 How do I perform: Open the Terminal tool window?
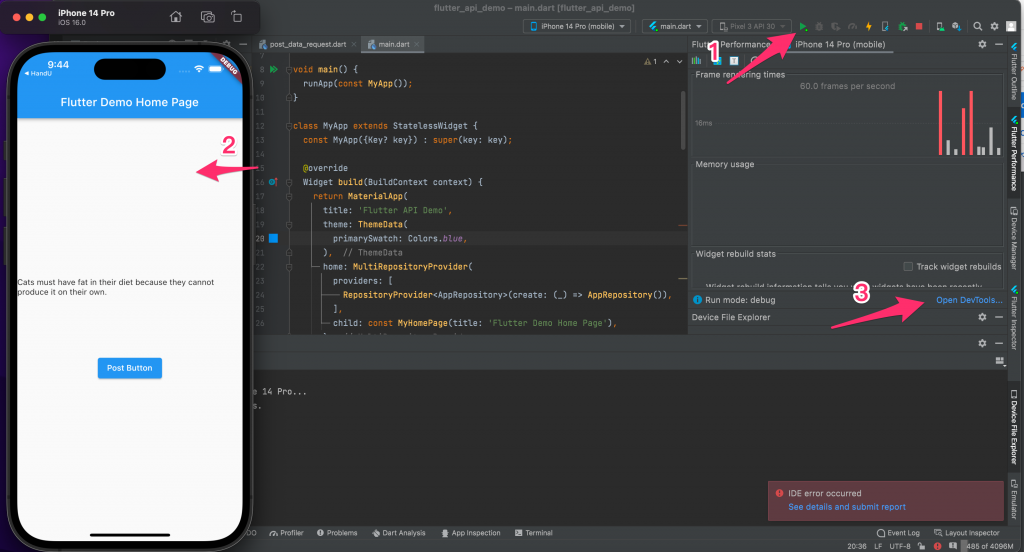[x=534, y=533]
